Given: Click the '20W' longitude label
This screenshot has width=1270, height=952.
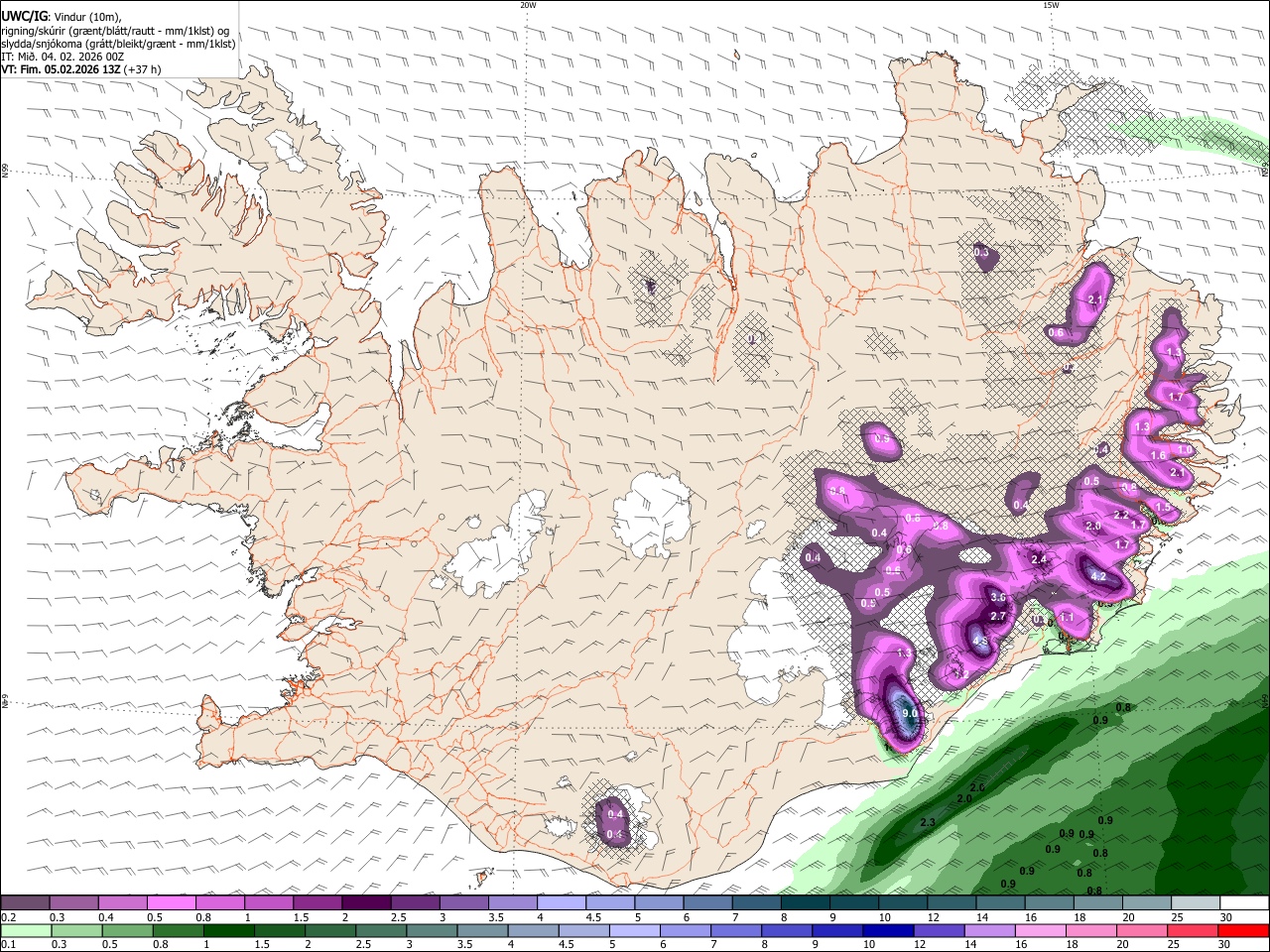Looking at the screenshot, I should 528,5.
